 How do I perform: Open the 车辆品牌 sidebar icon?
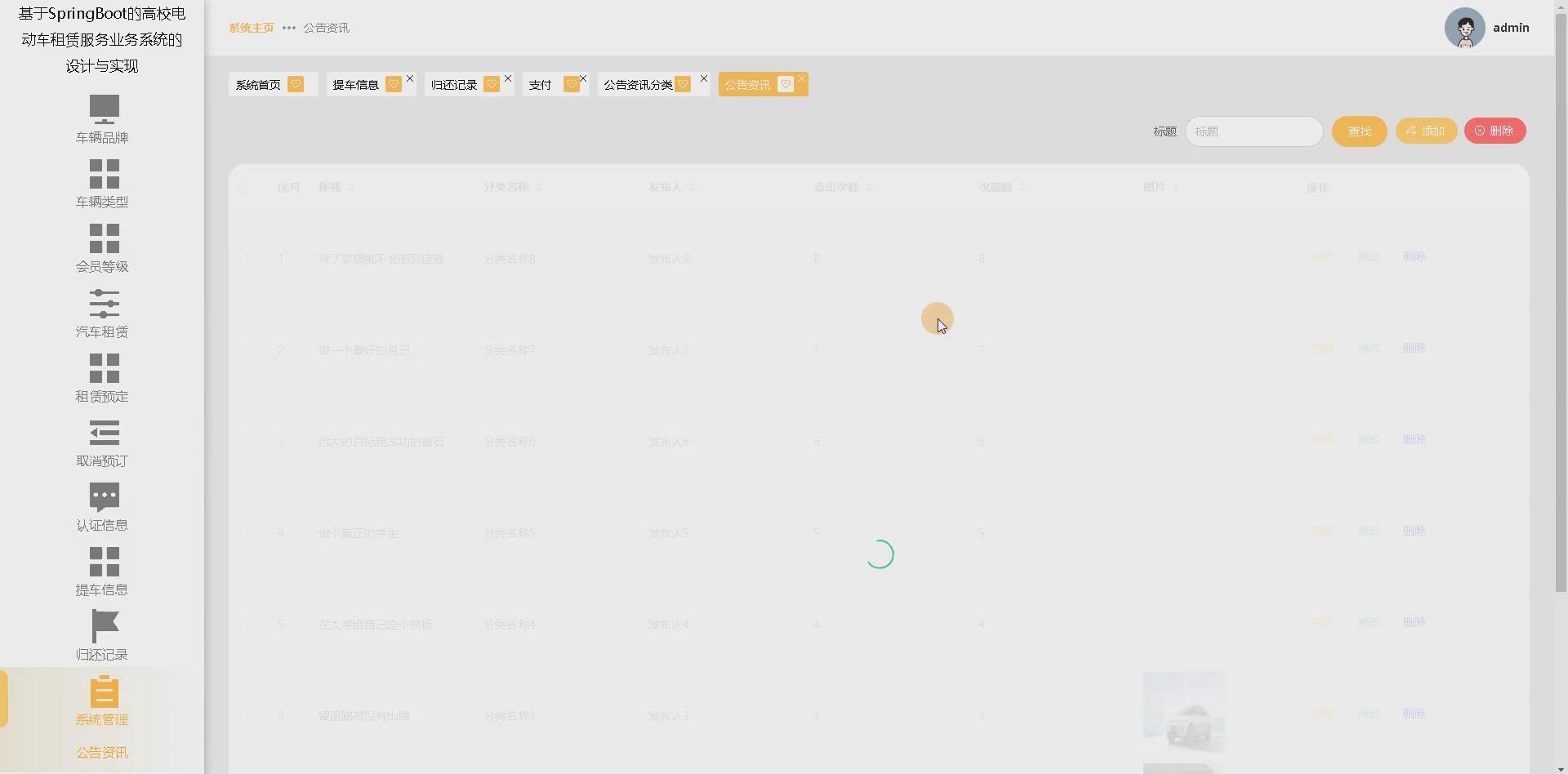[104, 109]
